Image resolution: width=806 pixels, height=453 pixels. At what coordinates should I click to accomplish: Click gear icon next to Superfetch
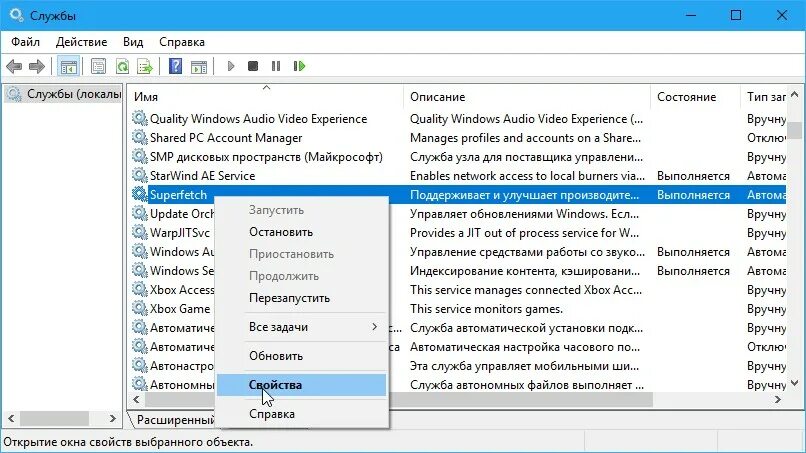coord(139,194)
